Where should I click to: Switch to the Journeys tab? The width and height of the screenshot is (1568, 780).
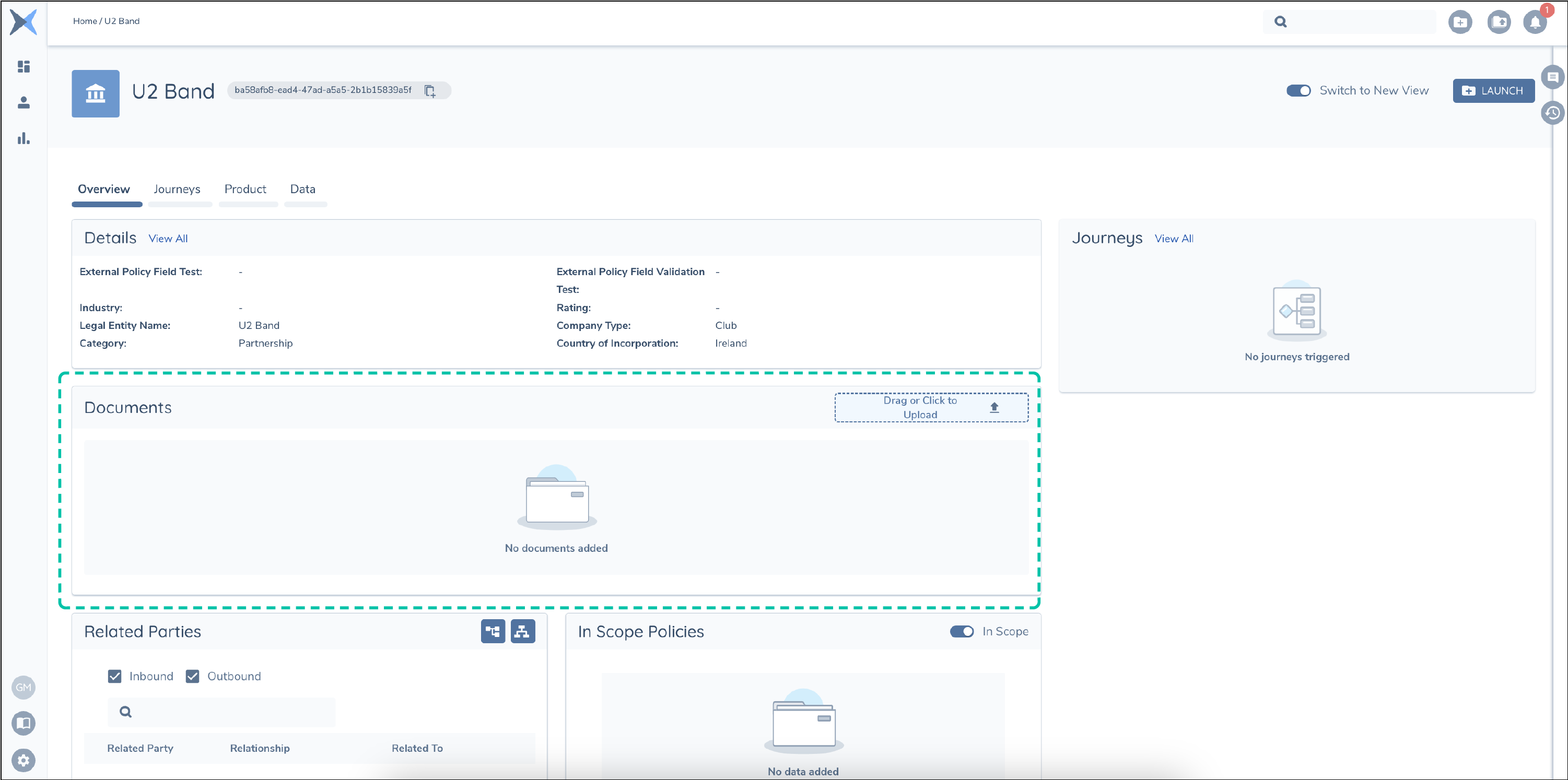(177, 189)
